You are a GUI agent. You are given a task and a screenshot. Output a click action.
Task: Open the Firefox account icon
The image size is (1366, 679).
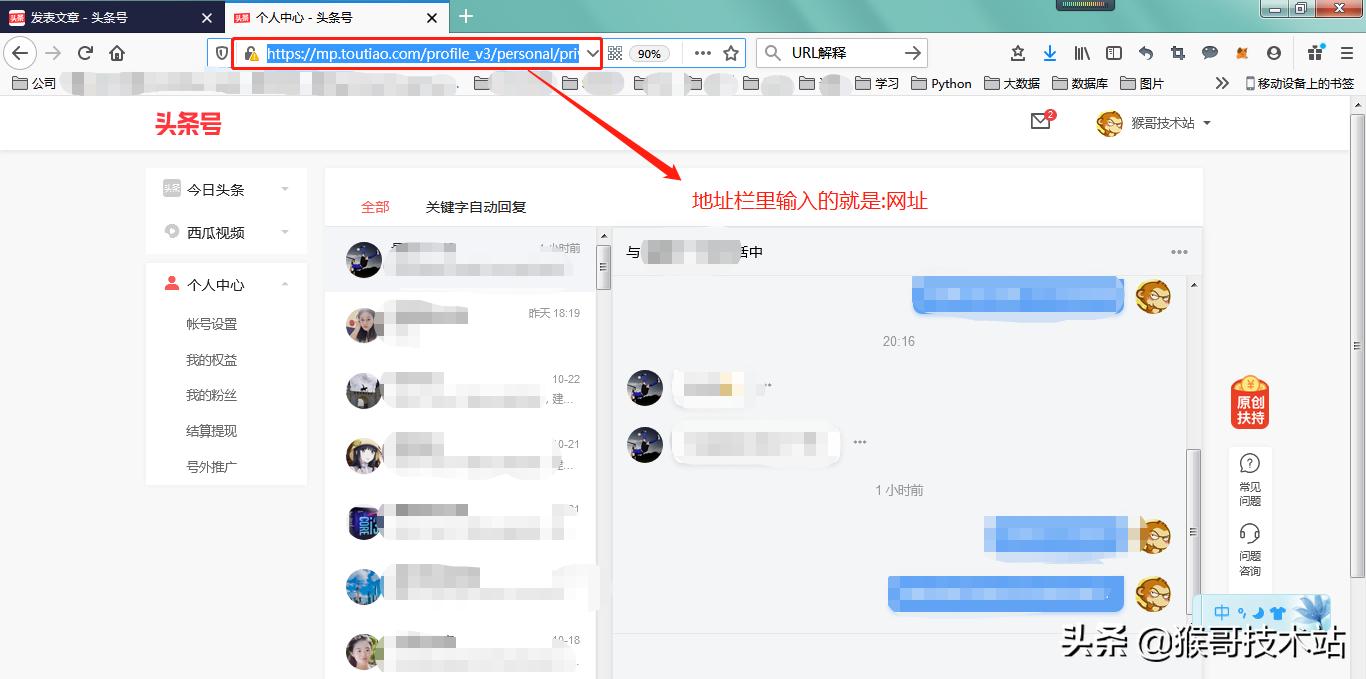1273,52
